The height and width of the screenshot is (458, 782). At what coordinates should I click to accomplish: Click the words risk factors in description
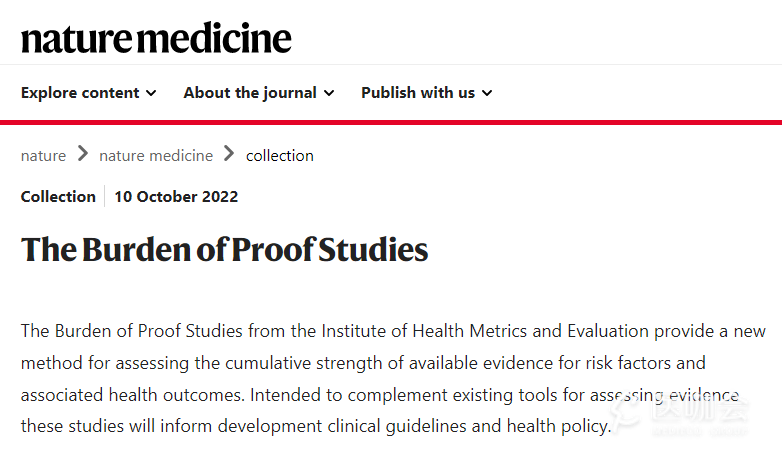(653, 362)
